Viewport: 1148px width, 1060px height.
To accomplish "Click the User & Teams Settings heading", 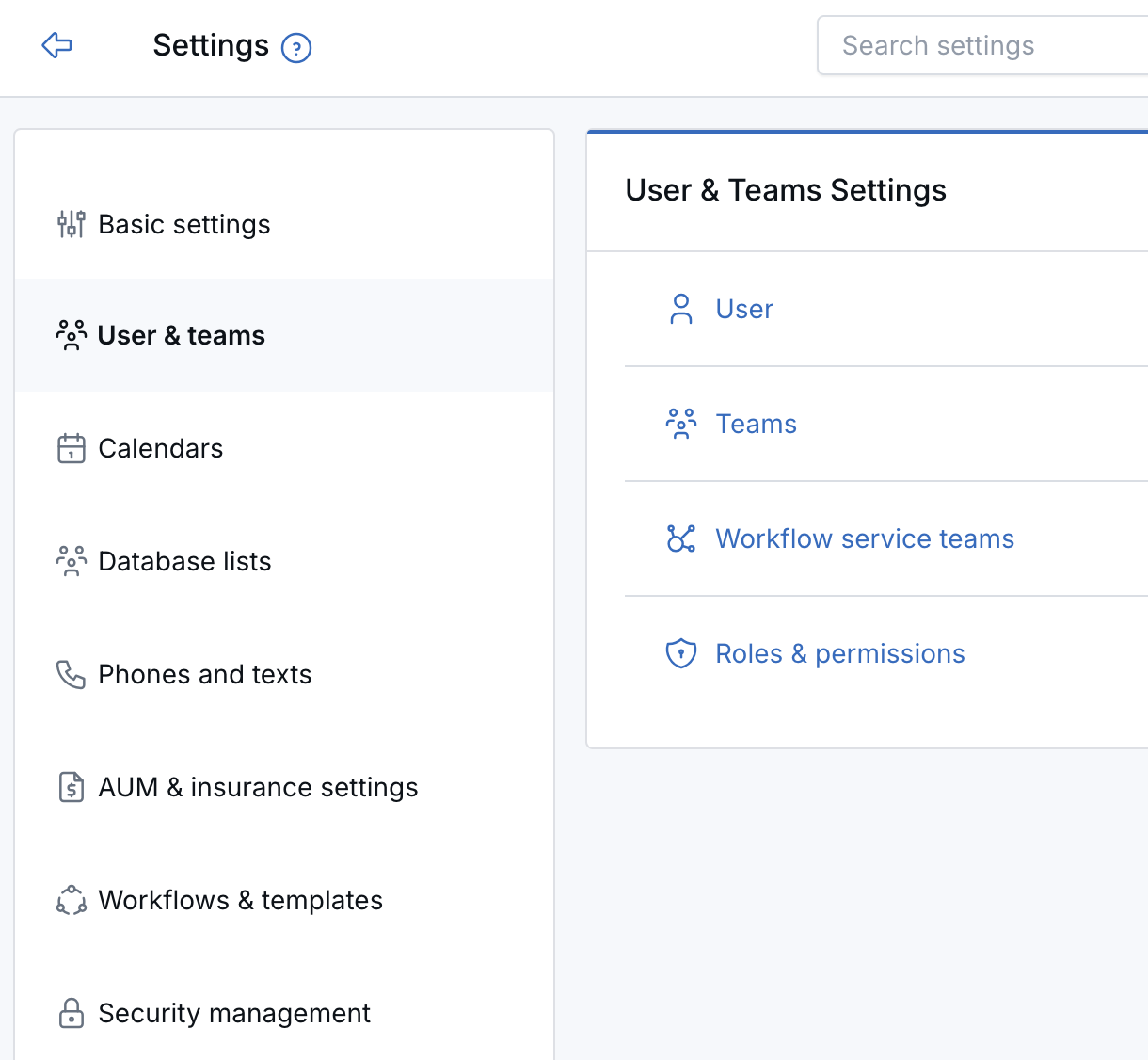I will 786,190.
